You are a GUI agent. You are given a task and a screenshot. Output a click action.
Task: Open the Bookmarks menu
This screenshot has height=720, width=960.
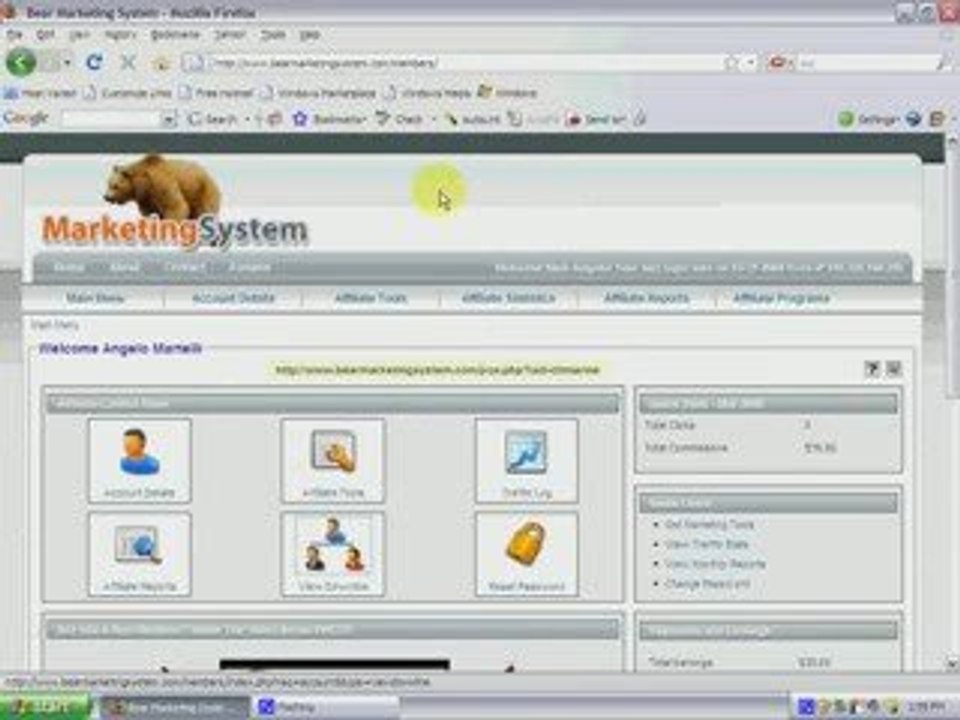tap(175, 34)
